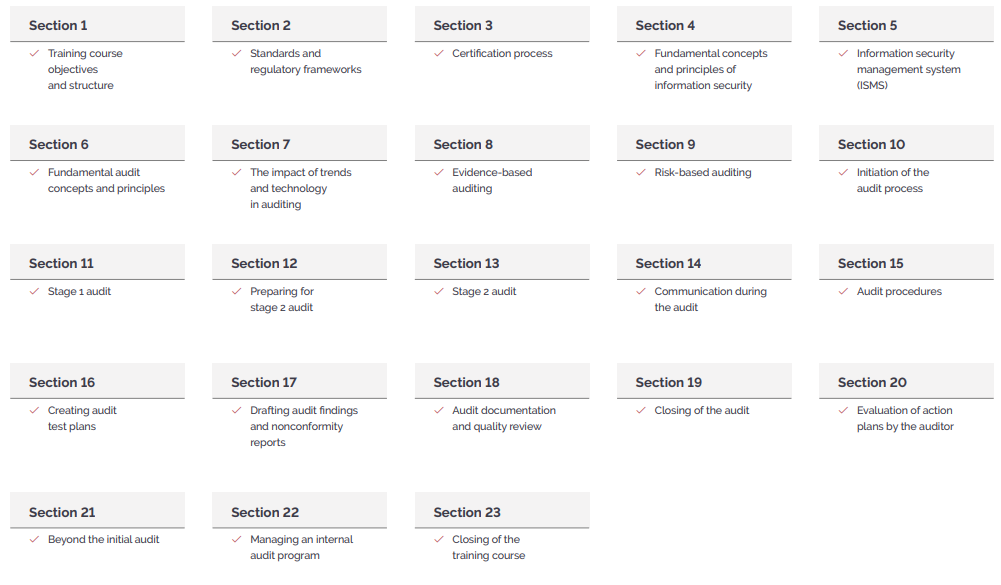
Task: Select the Section 5 header
Action: [x=907, y=25]
